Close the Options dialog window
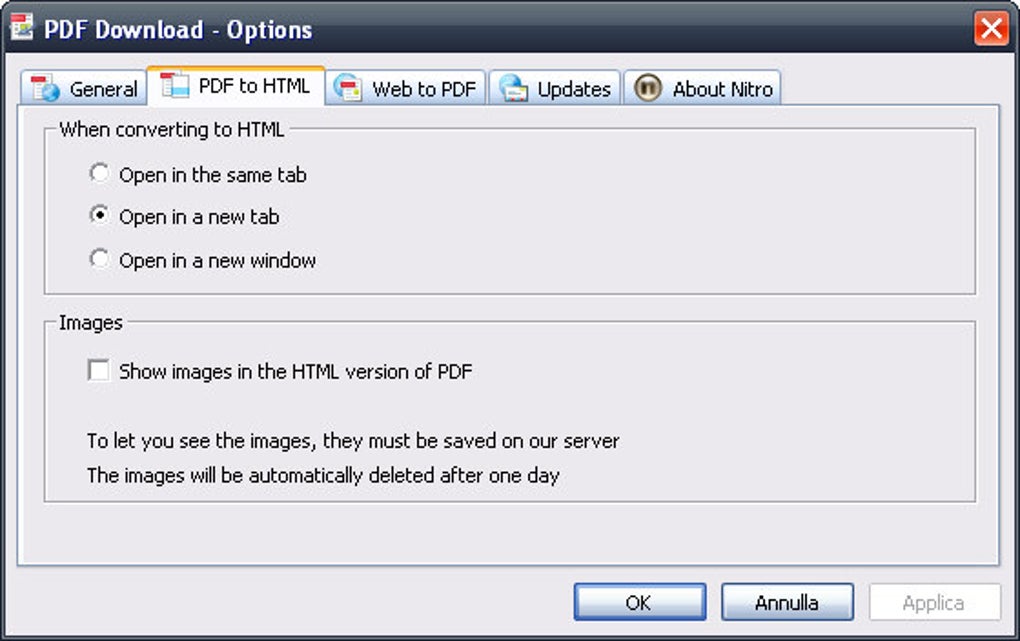1020x641 pixels. [991, 29]
